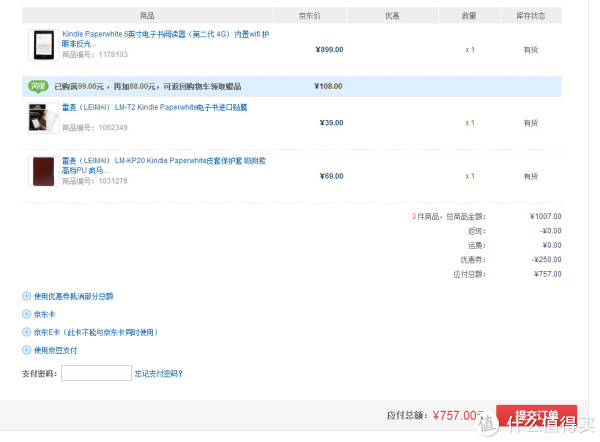600x442 pixels.
Task: Click the 忘记支付密码? link
Action: pos(158,373)
